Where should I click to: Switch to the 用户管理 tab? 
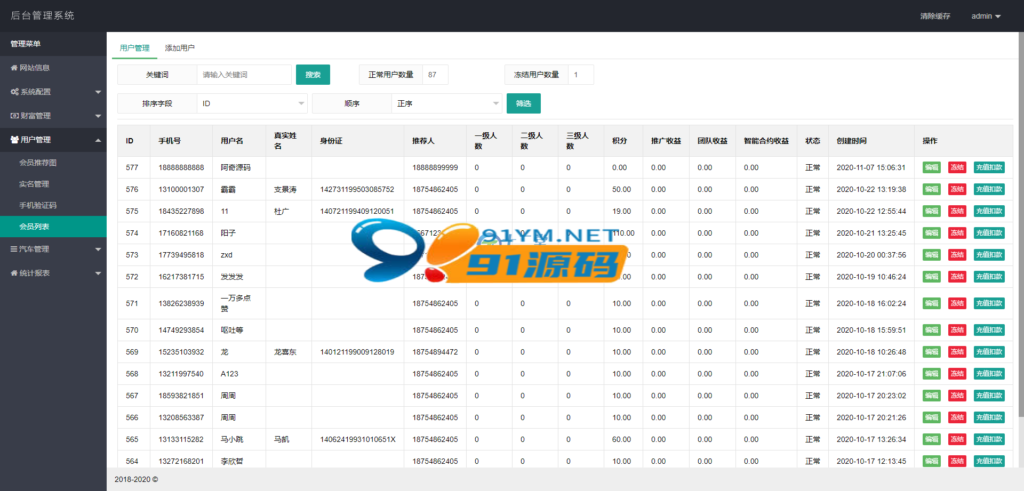click(x=135, y=48)
